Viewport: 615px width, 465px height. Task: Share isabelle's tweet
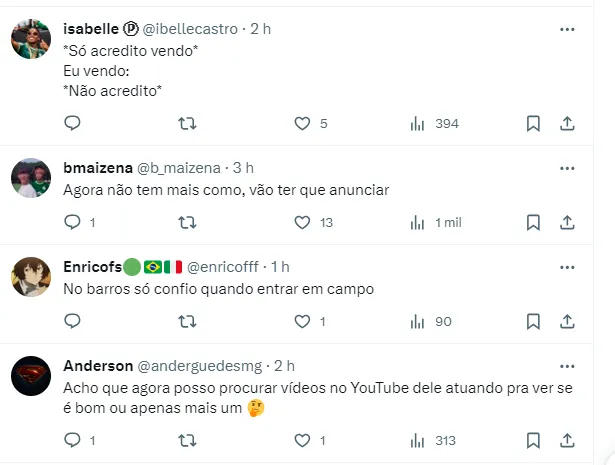pyautogui.click(x=567, y=123)
